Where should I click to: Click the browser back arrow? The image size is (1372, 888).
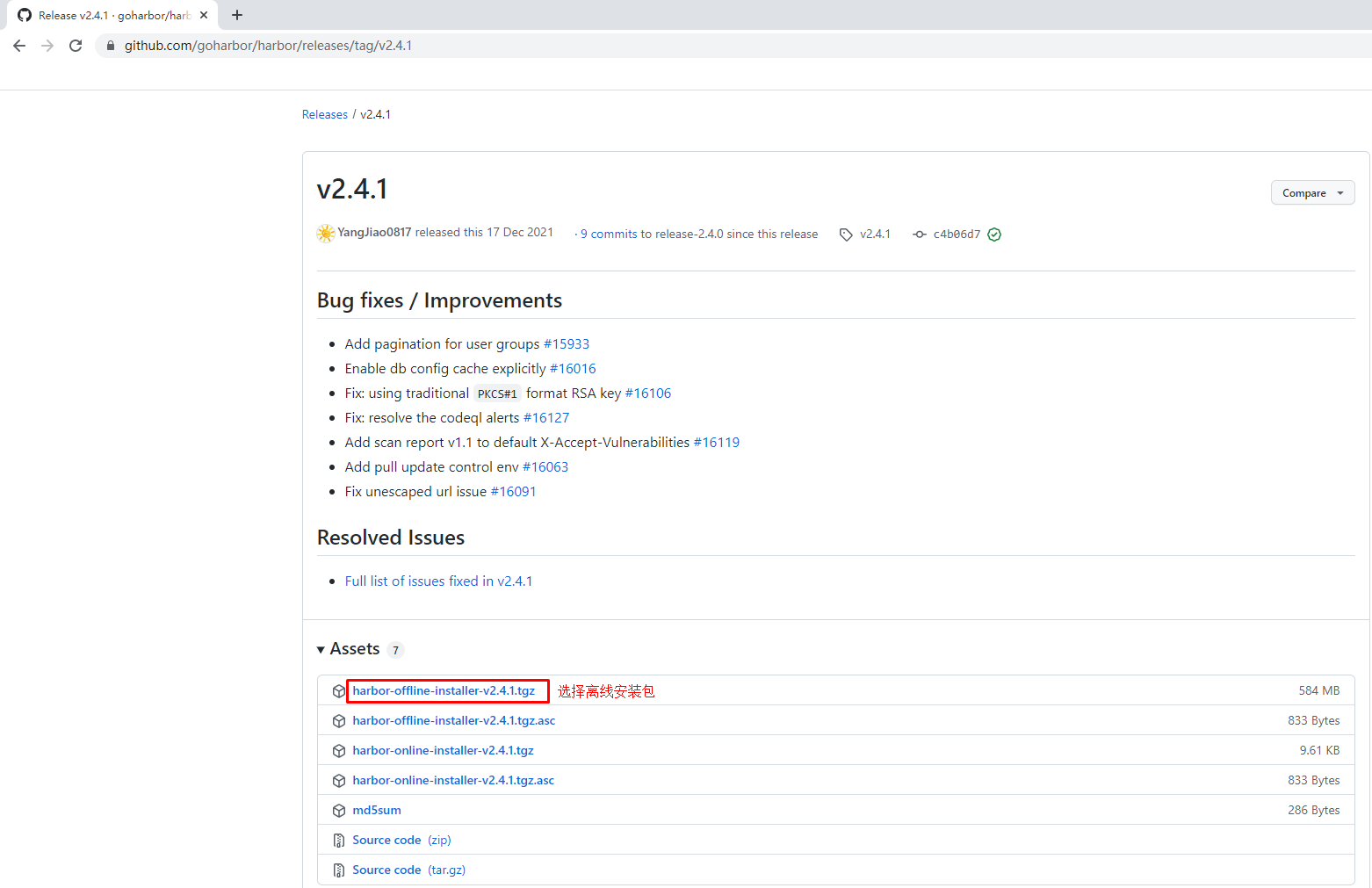[19, 46]
